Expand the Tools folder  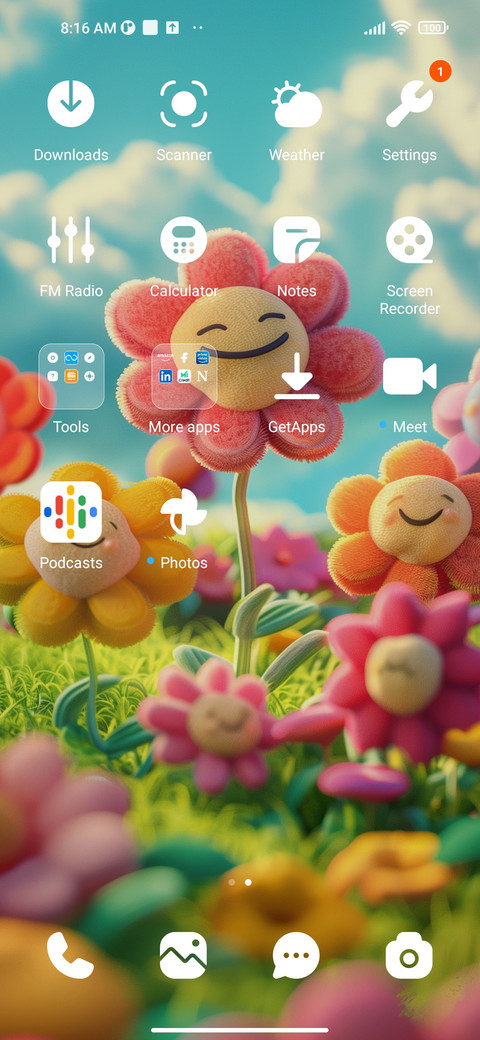tap(71, 376)
